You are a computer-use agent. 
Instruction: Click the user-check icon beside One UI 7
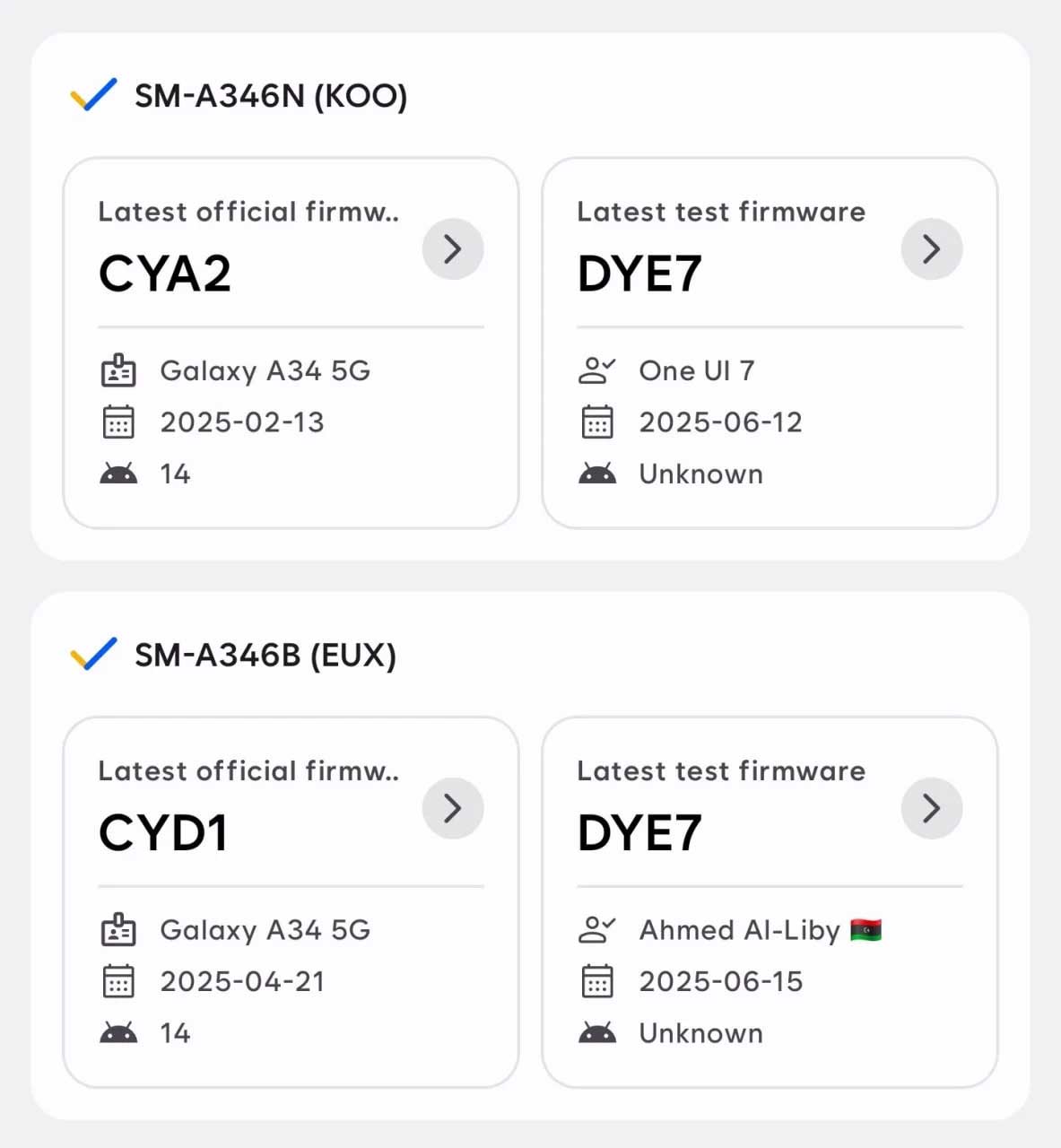[597, 370]
